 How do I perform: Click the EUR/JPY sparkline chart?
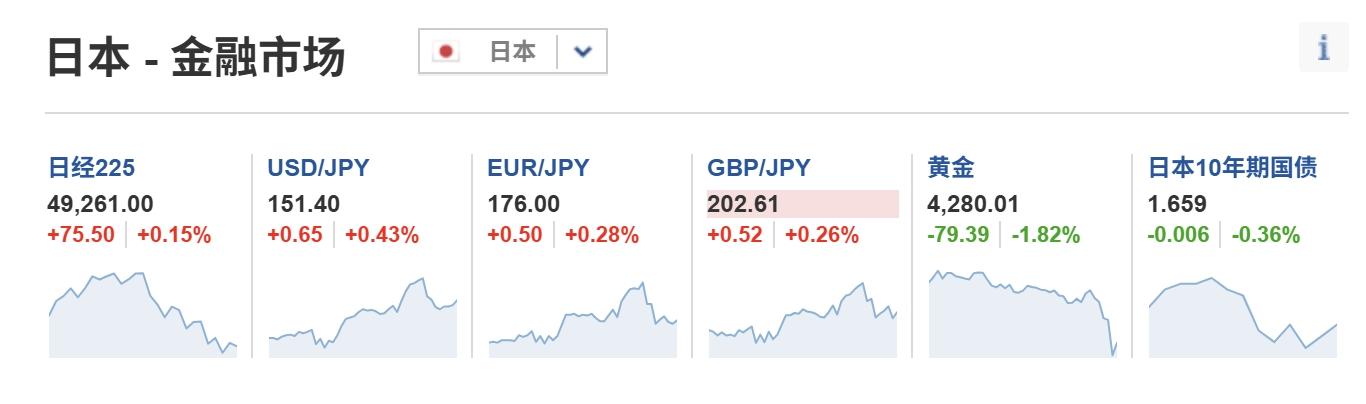click(582, 314)
